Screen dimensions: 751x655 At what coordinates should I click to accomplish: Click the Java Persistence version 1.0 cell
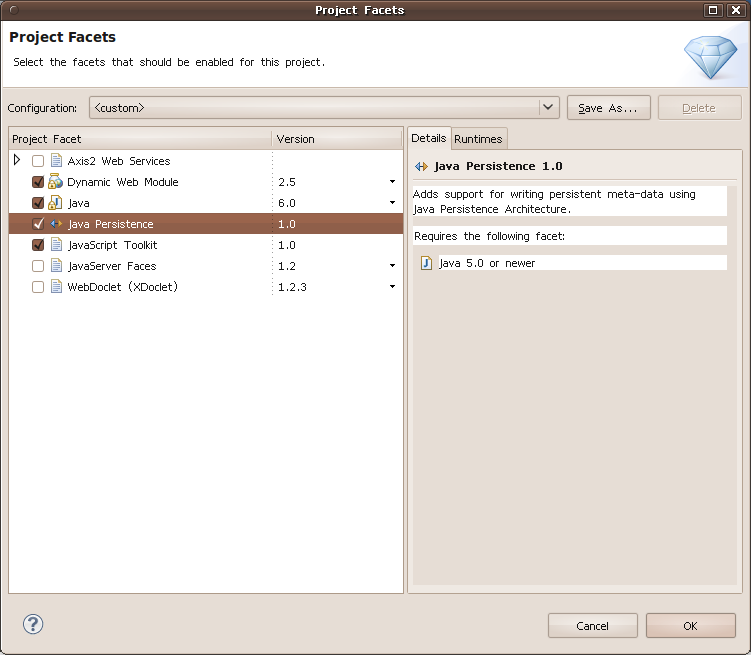337,224
